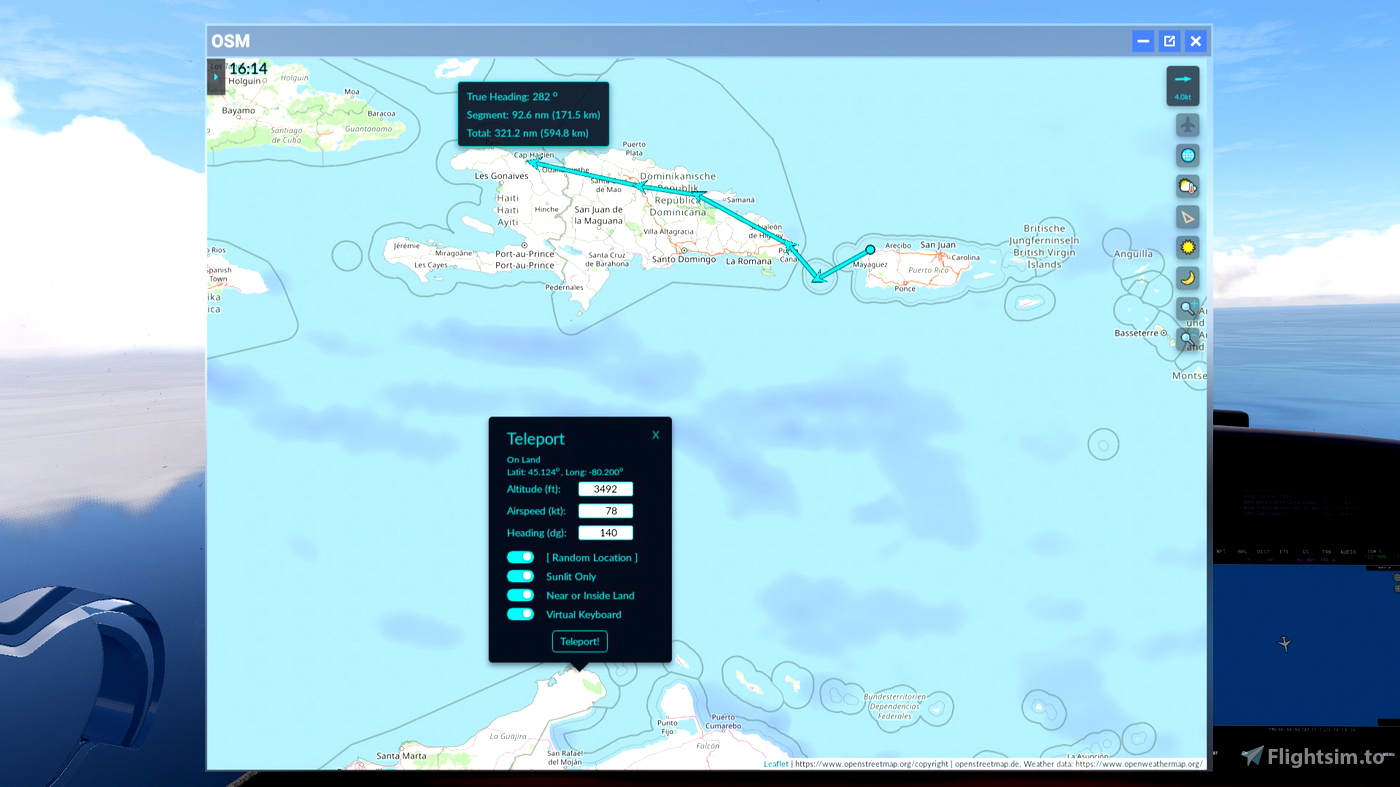Pop out the OSM panel window
This screenshot has height=787, width=1400.
tap(1169, 41)
